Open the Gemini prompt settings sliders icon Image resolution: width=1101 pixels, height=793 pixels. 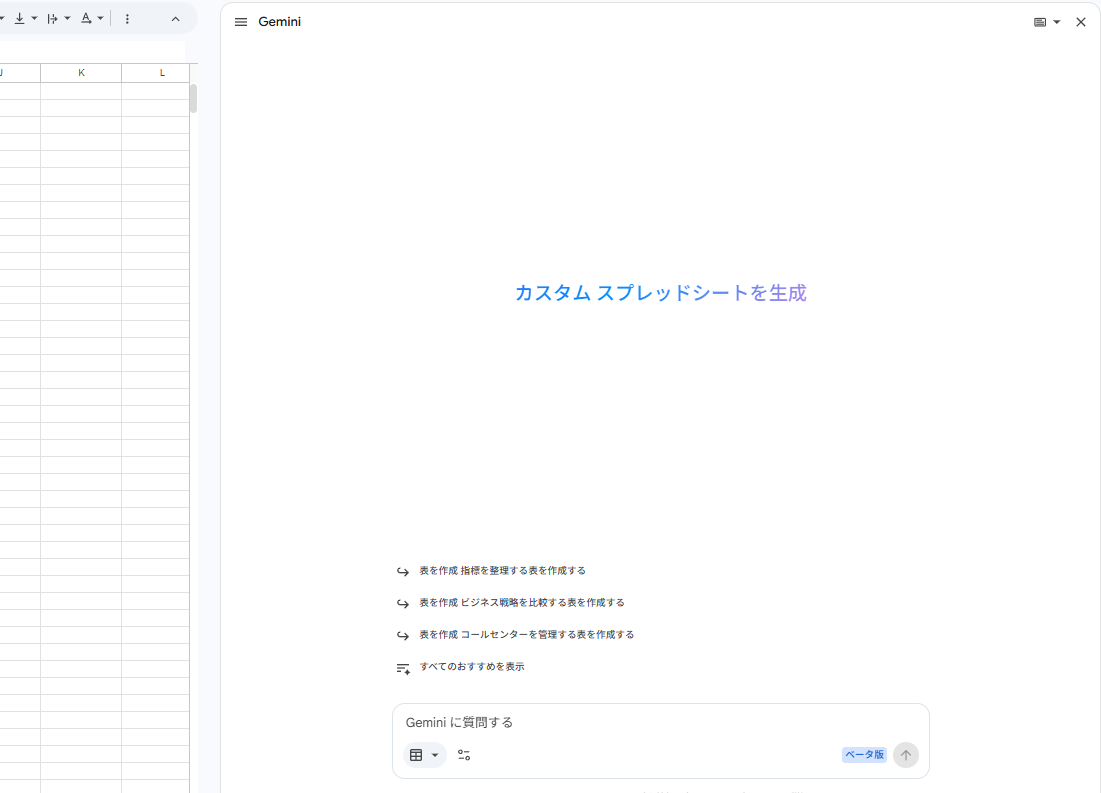click(464, 755)
